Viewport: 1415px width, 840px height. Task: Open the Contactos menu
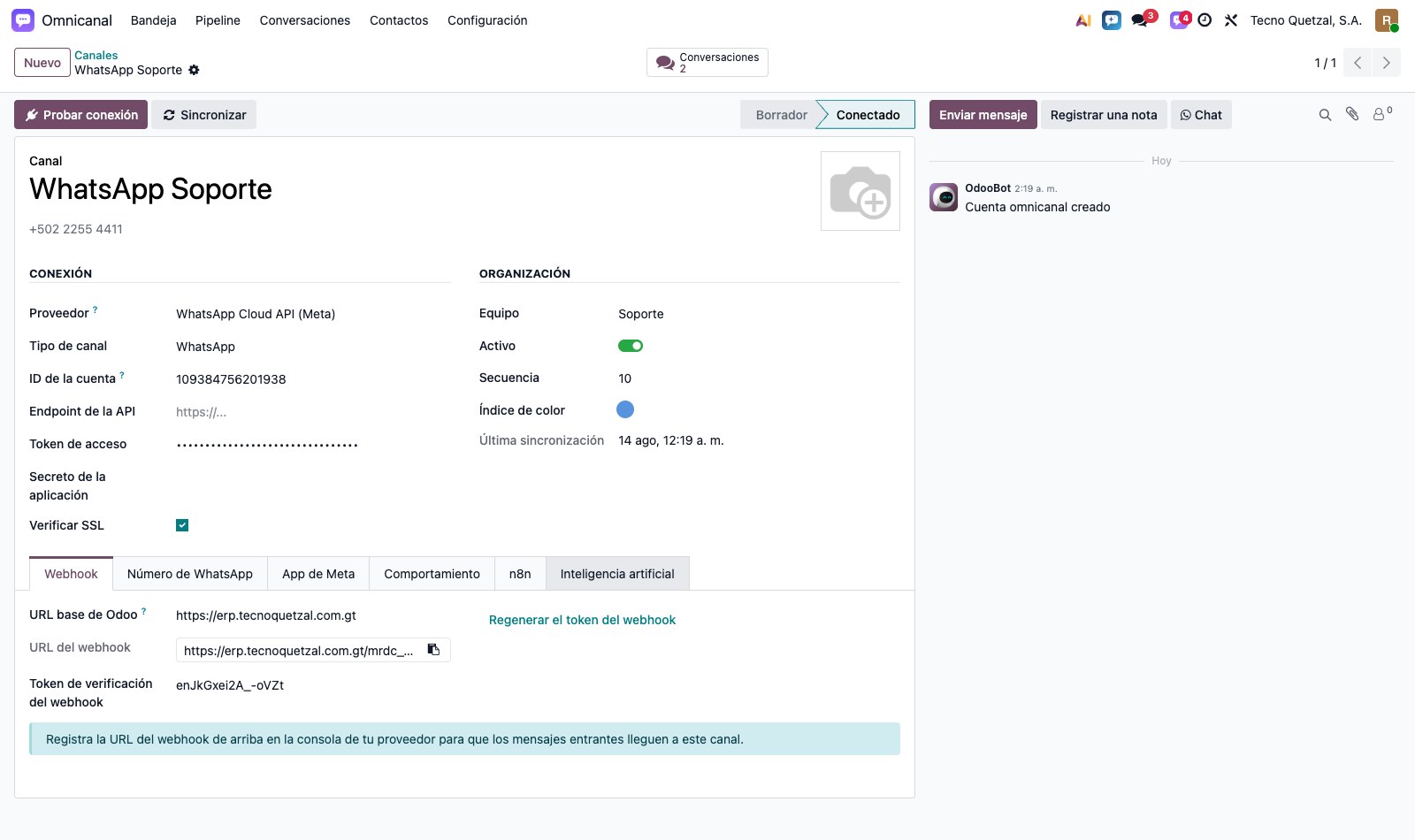pyautogui.click(x=399, y=20)
